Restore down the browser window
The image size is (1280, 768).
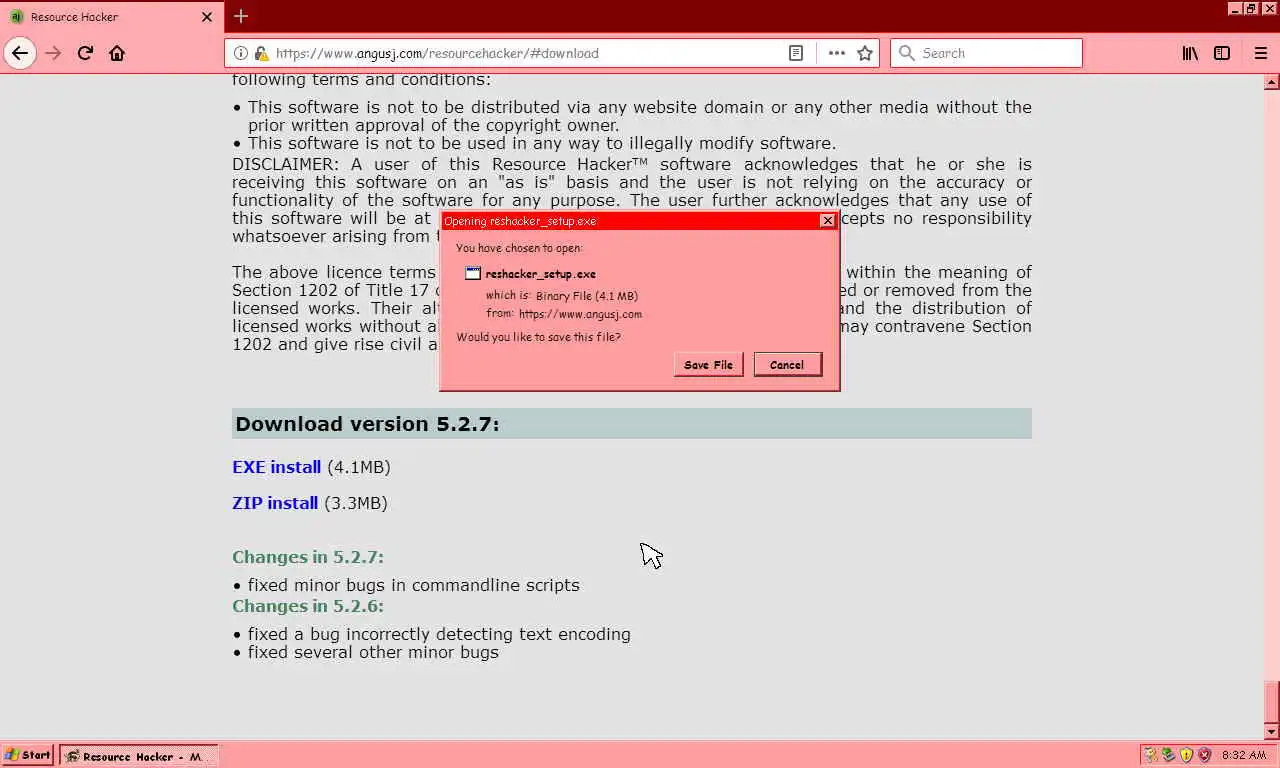point(1250,8)
